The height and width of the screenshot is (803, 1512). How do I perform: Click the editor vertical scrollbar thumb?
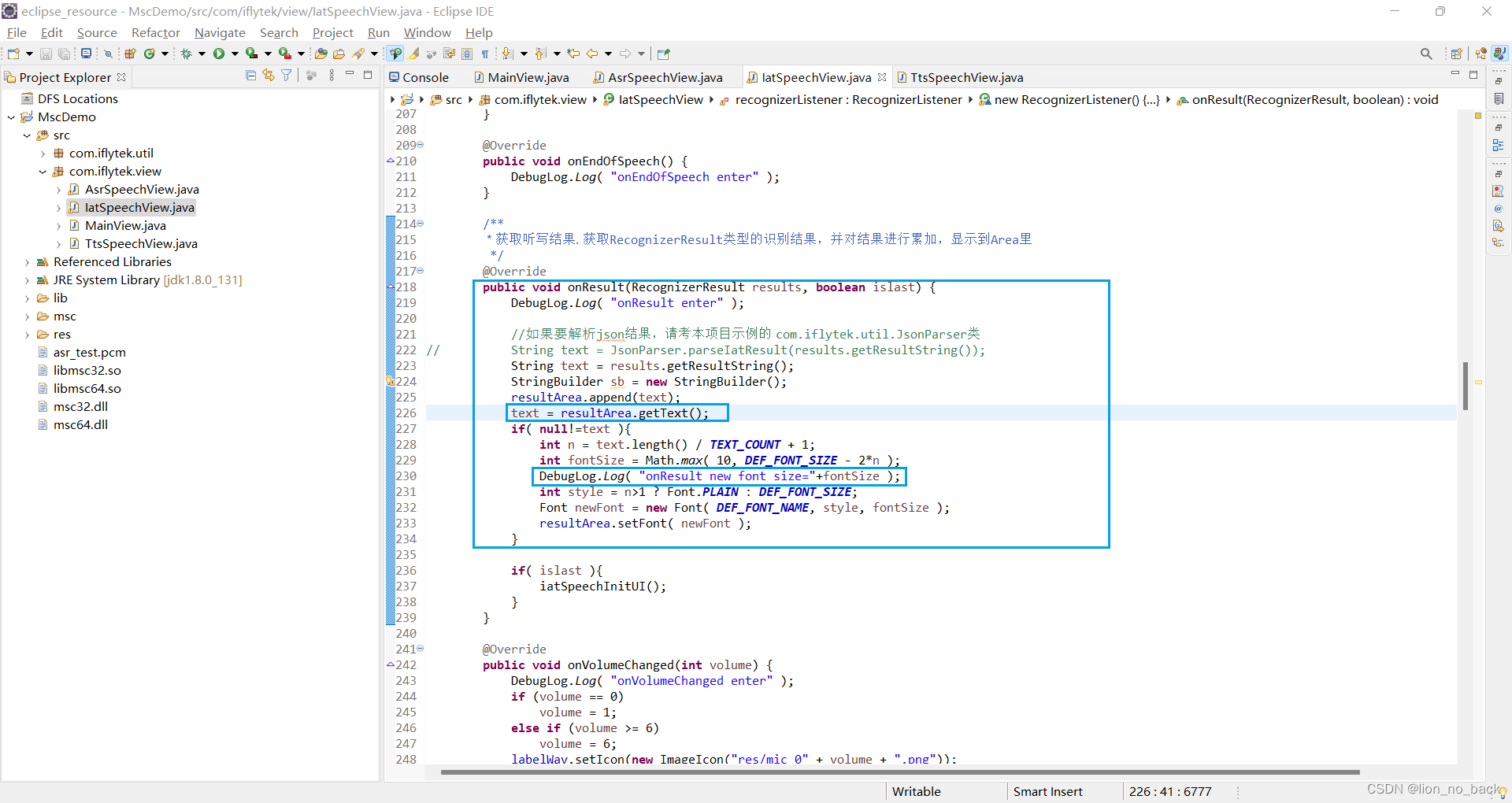(x=1466, y=386)
